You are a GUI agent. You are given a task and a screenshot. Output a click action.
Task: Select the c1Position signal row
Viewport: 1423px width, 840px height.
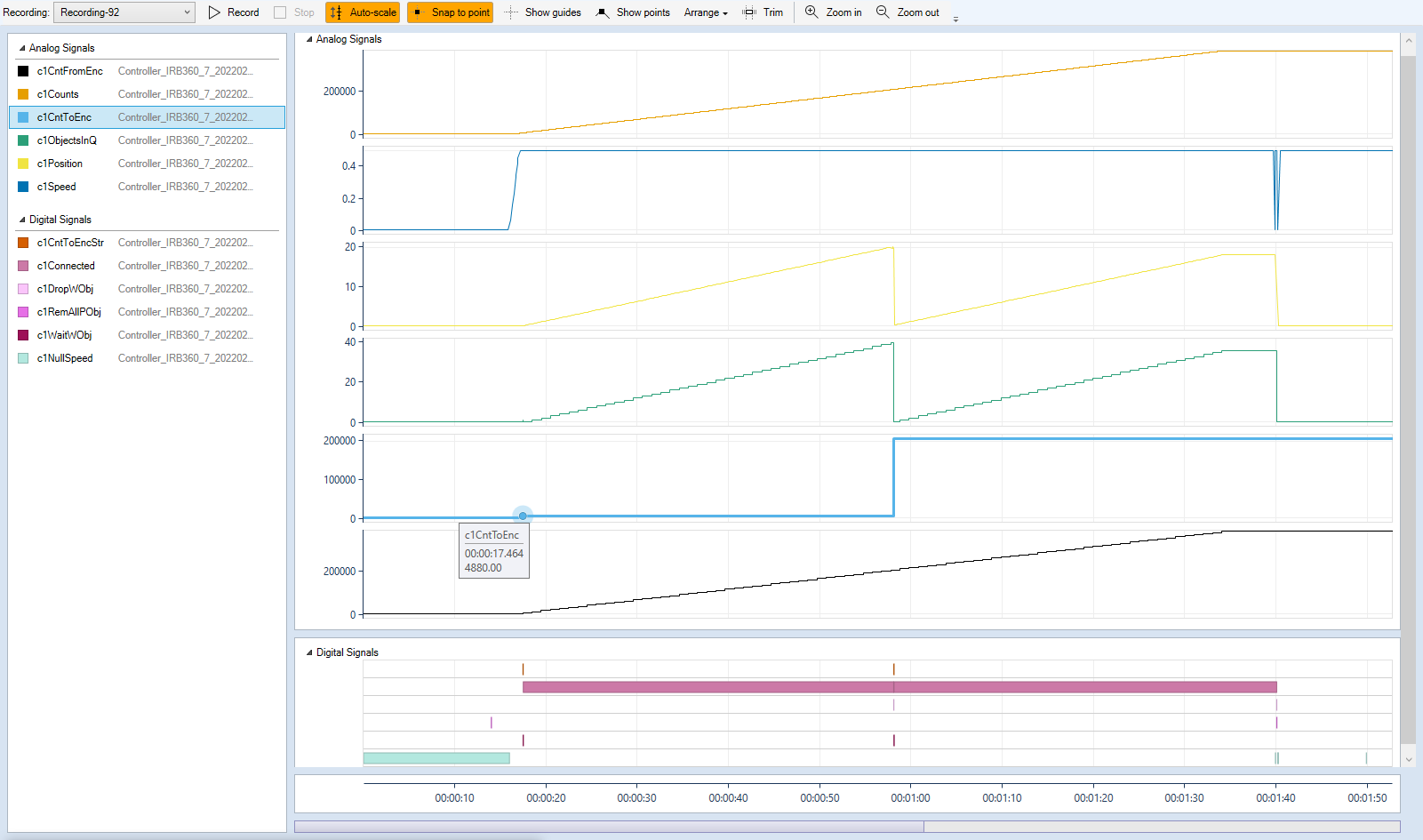tap(147, 164)
